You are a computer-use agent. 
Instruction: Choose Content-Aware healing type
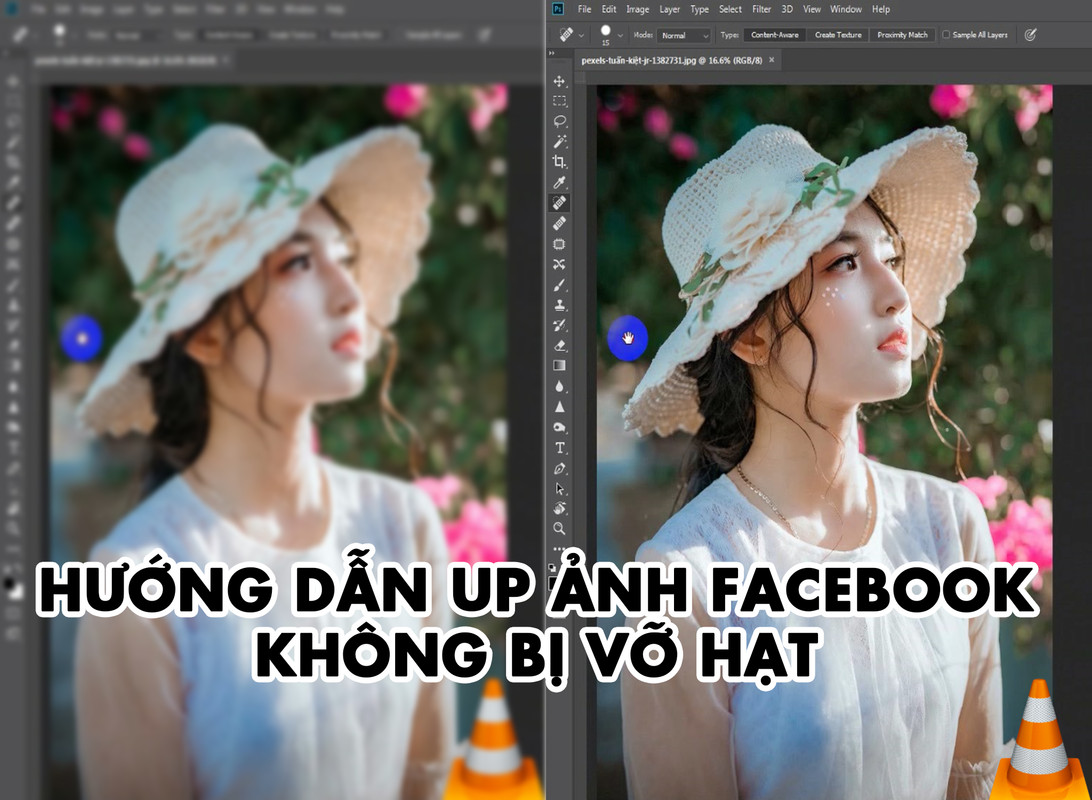(x=774, y=35)
